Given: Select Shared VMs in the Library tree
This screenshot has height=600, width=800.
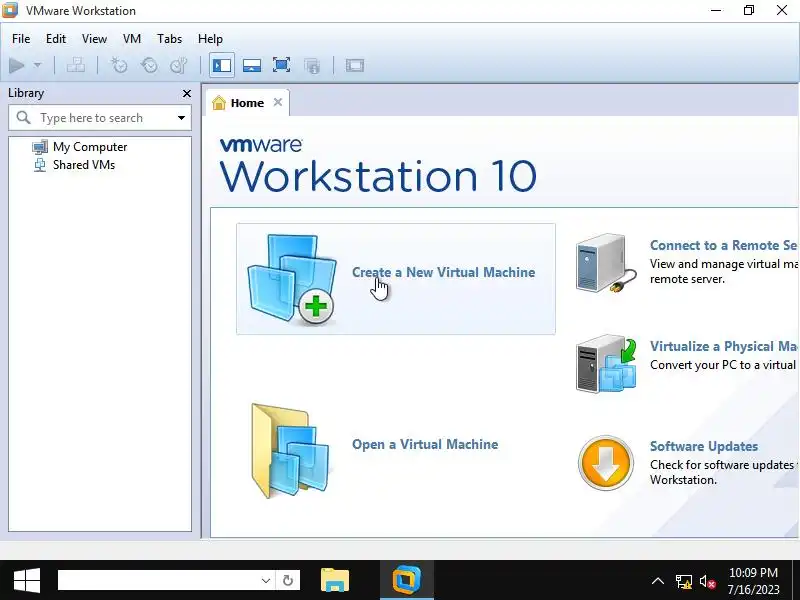Looking at the screenshot, I should click(x=84, y=165).
